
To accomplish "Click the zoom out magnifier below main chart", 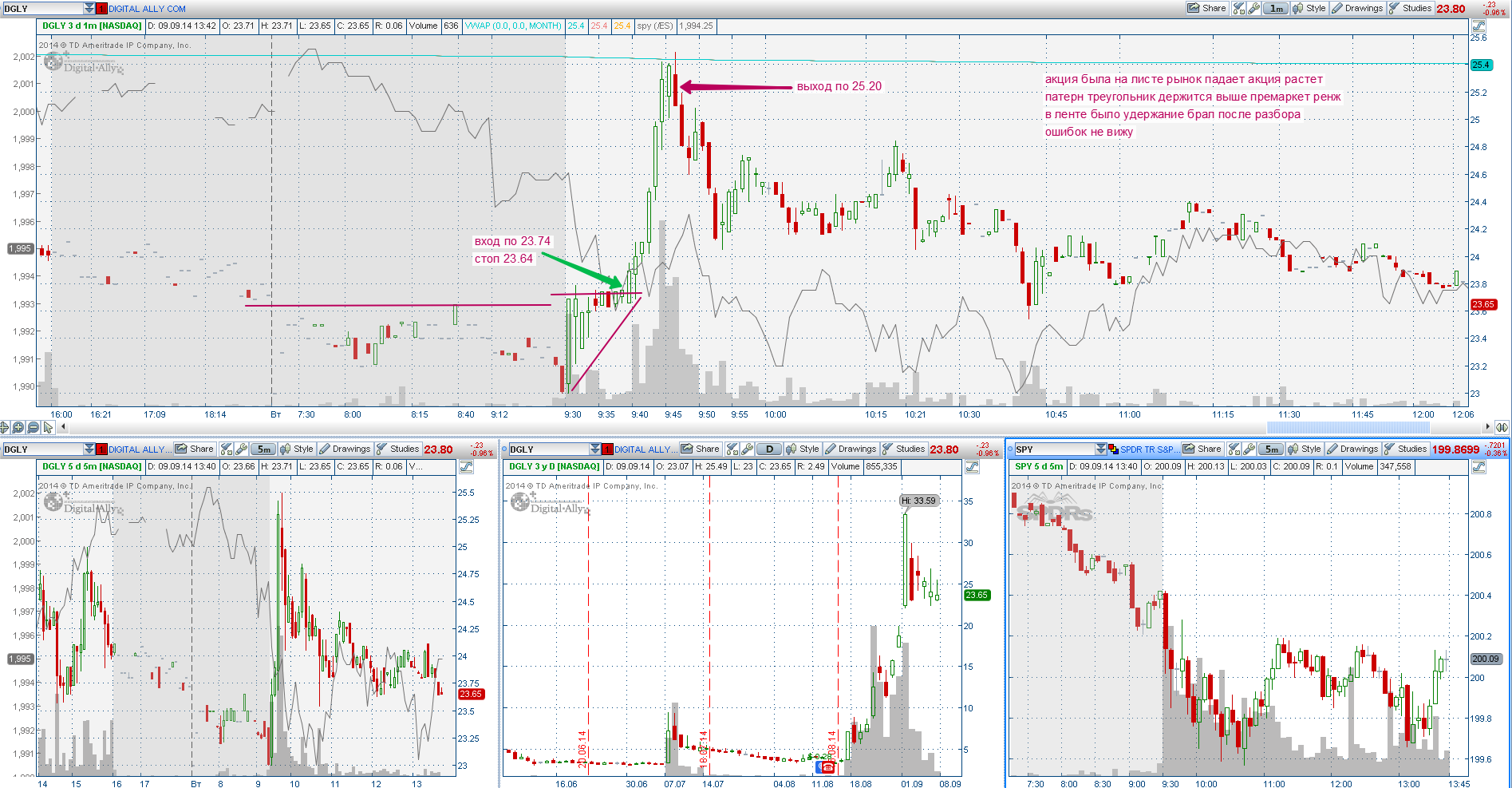I will coord(34,427).
